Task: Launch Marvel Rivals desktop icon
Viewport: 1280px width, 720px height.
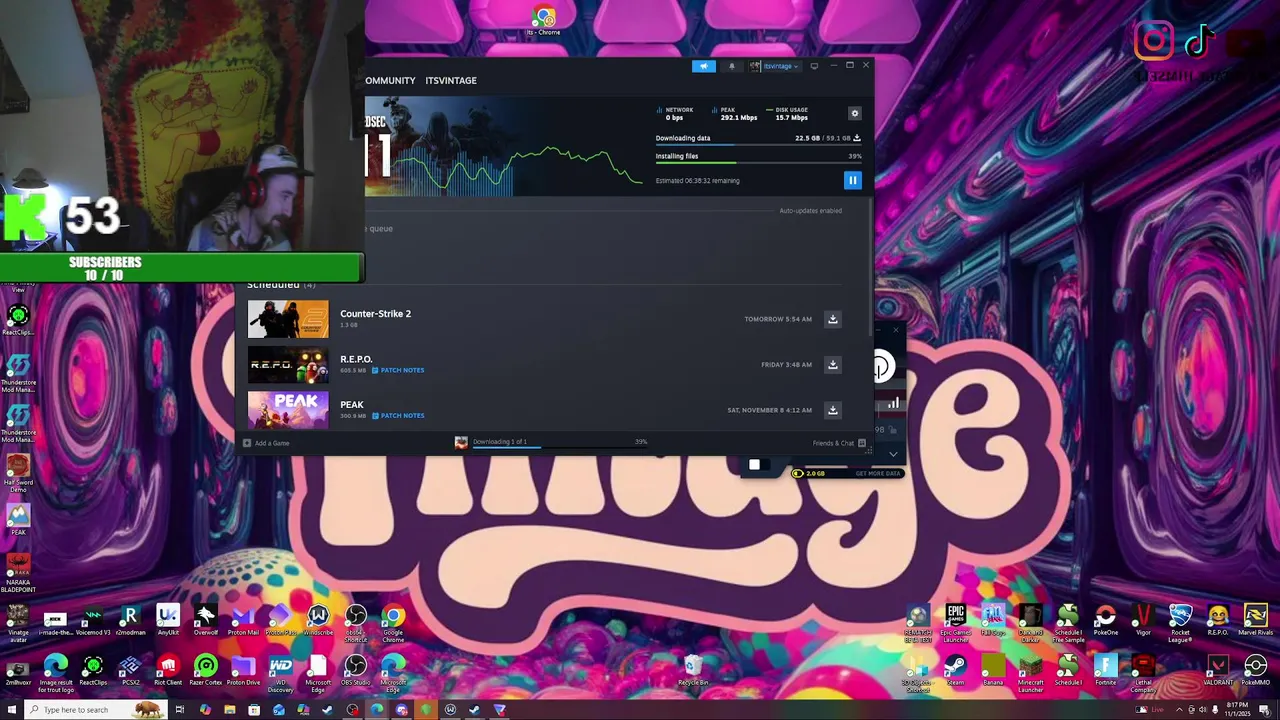Action: point(1255,620)
